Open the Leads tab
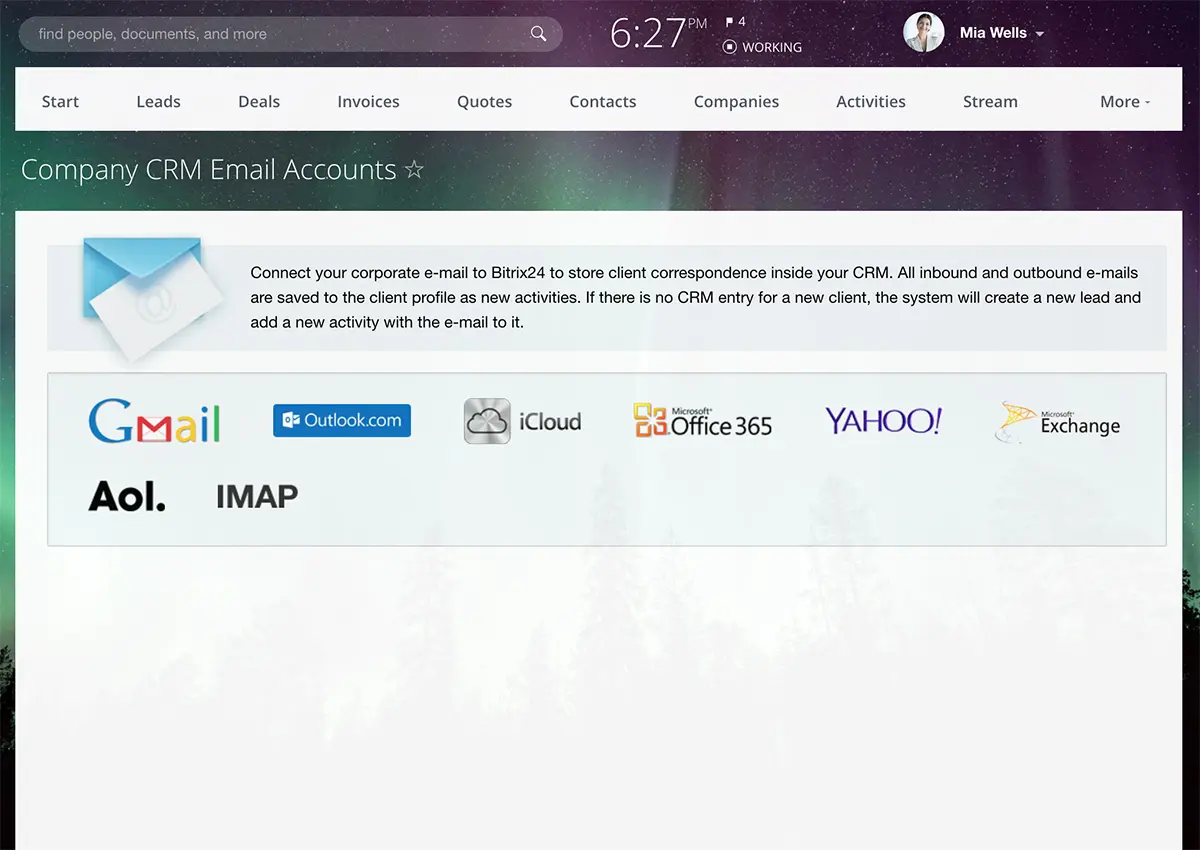The height and width of the screenshot is (850, 1200). (158, 101)
